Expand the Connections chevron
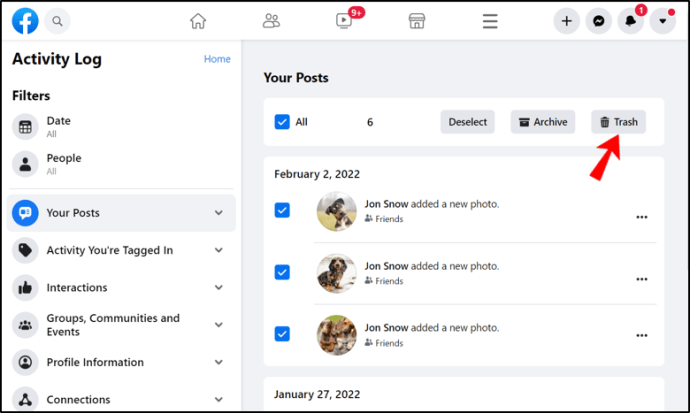 (219, 399)
